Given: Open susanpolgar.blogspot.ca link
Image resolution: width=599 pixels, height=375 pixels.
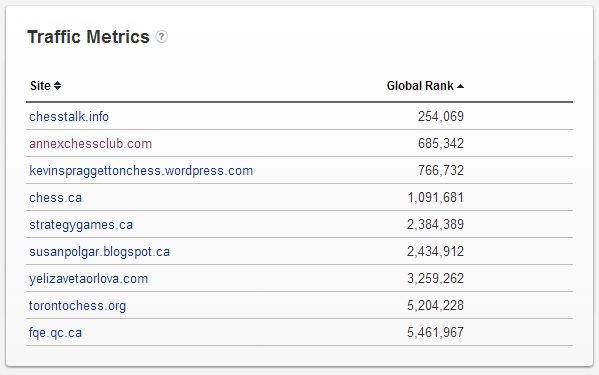Looking at the screenshot, I should tap(99, 252).
